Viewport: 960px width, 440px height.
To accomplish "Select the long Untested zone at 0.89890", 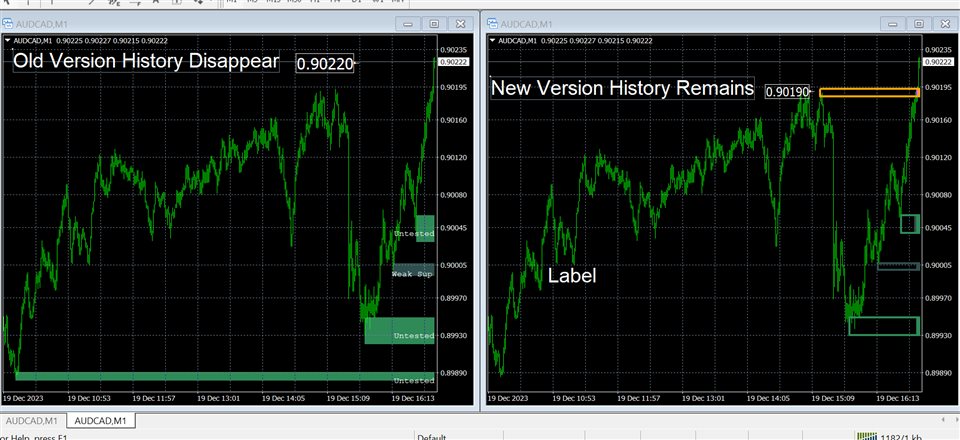I will click(225, 376).
